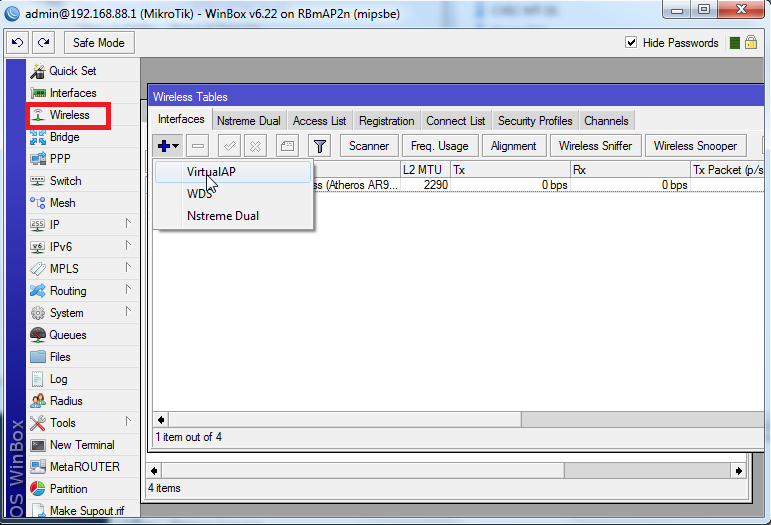The image size is (771, 525).
Task: Click the L2 MTU column header
Action: [424, 170]
